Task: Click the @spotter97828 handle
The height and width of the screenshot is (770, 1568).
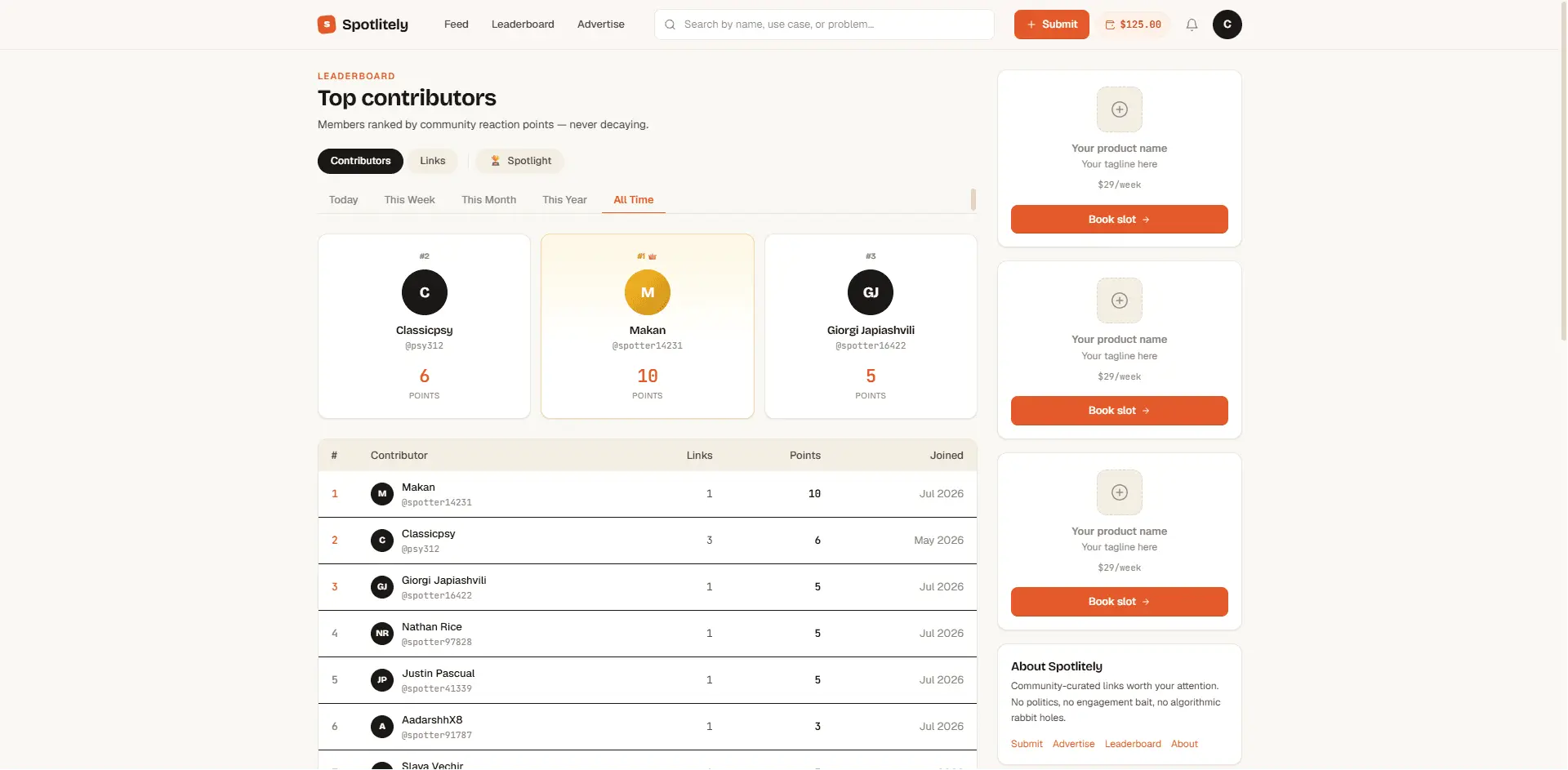Action: 437,643
